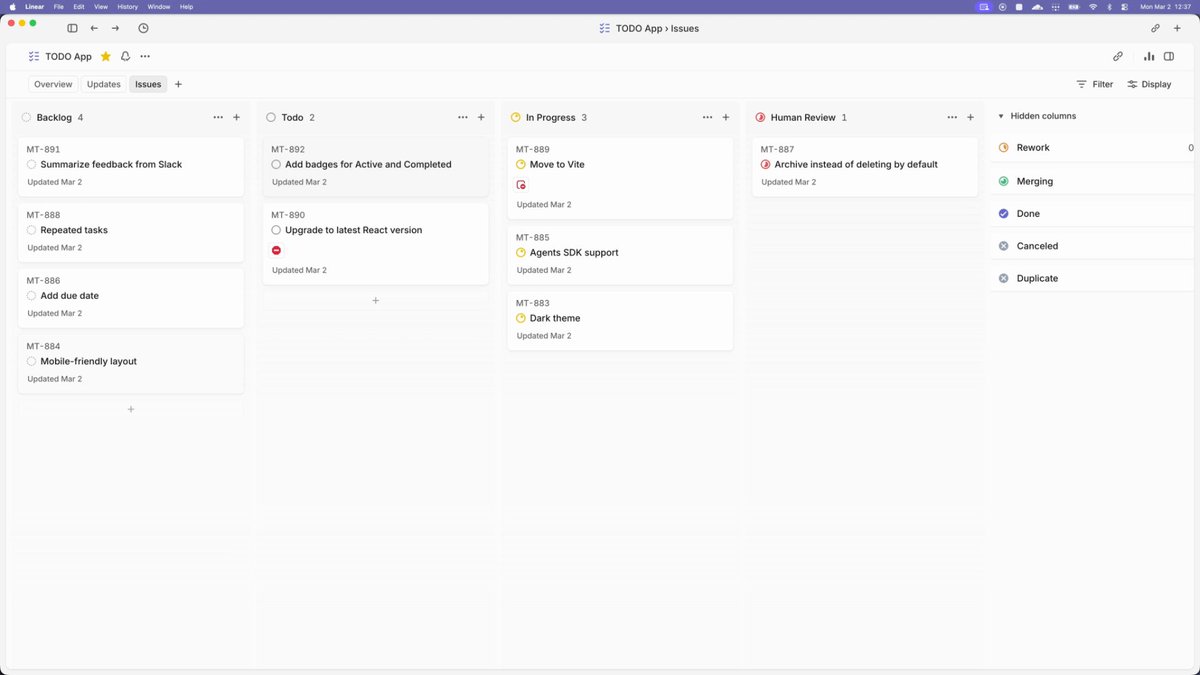Open Backlog column more options menu
1200x675 pixels.
(218, 117)
